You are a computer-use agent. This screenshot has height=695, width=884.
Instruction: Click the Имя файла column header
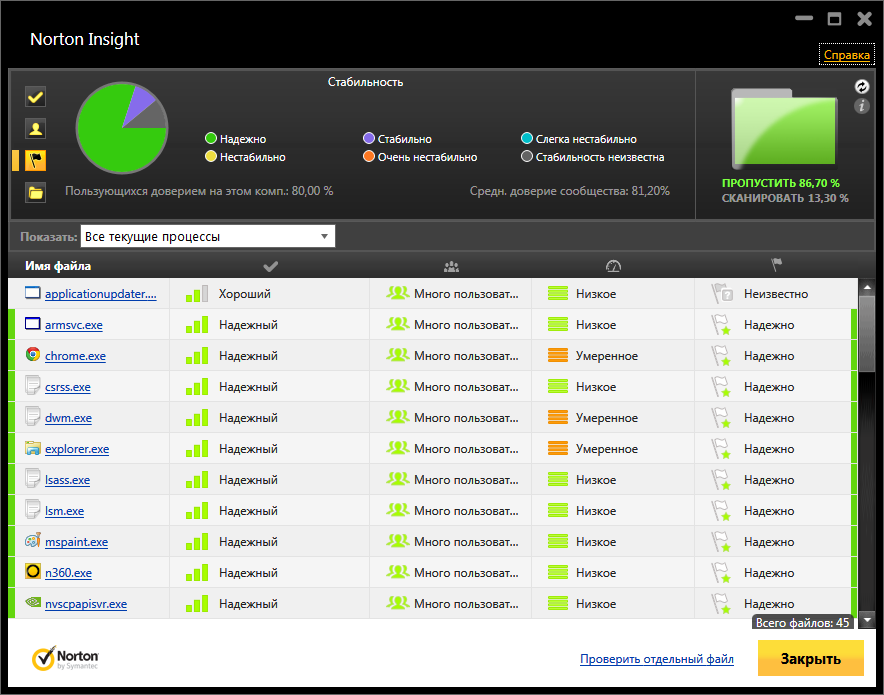click(58, 266)
